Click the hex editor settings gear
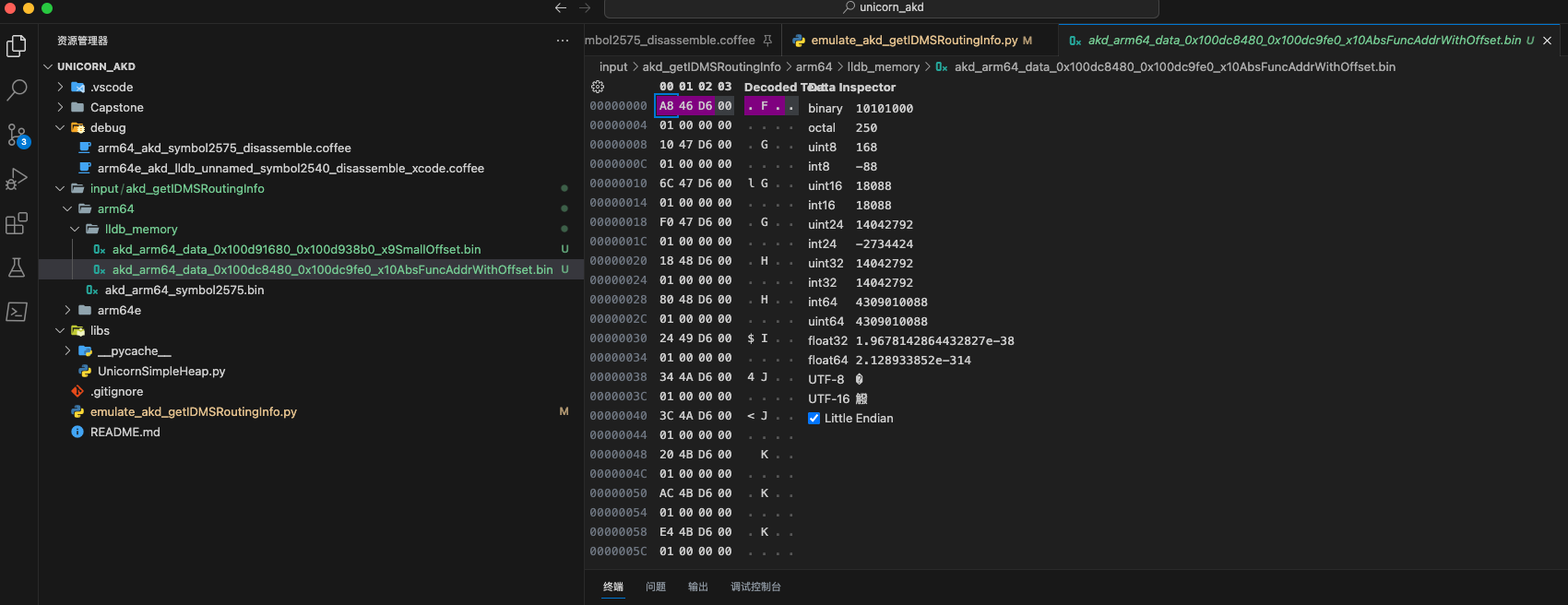This screenshot has width=1568, height=605. click(x=598, y=87)
